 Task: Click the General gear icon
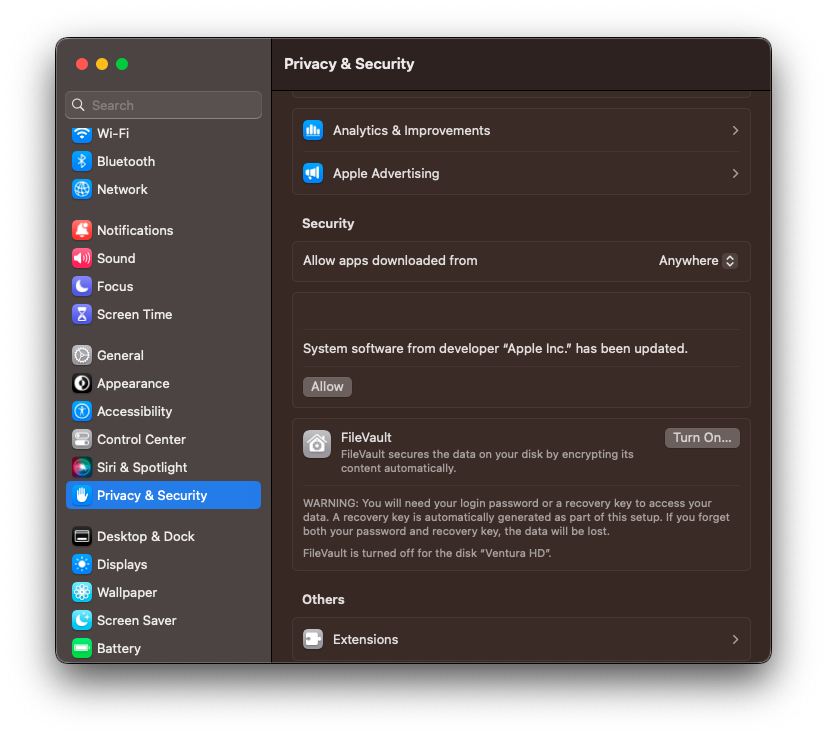pyautogui.click(x=82, y=356)
